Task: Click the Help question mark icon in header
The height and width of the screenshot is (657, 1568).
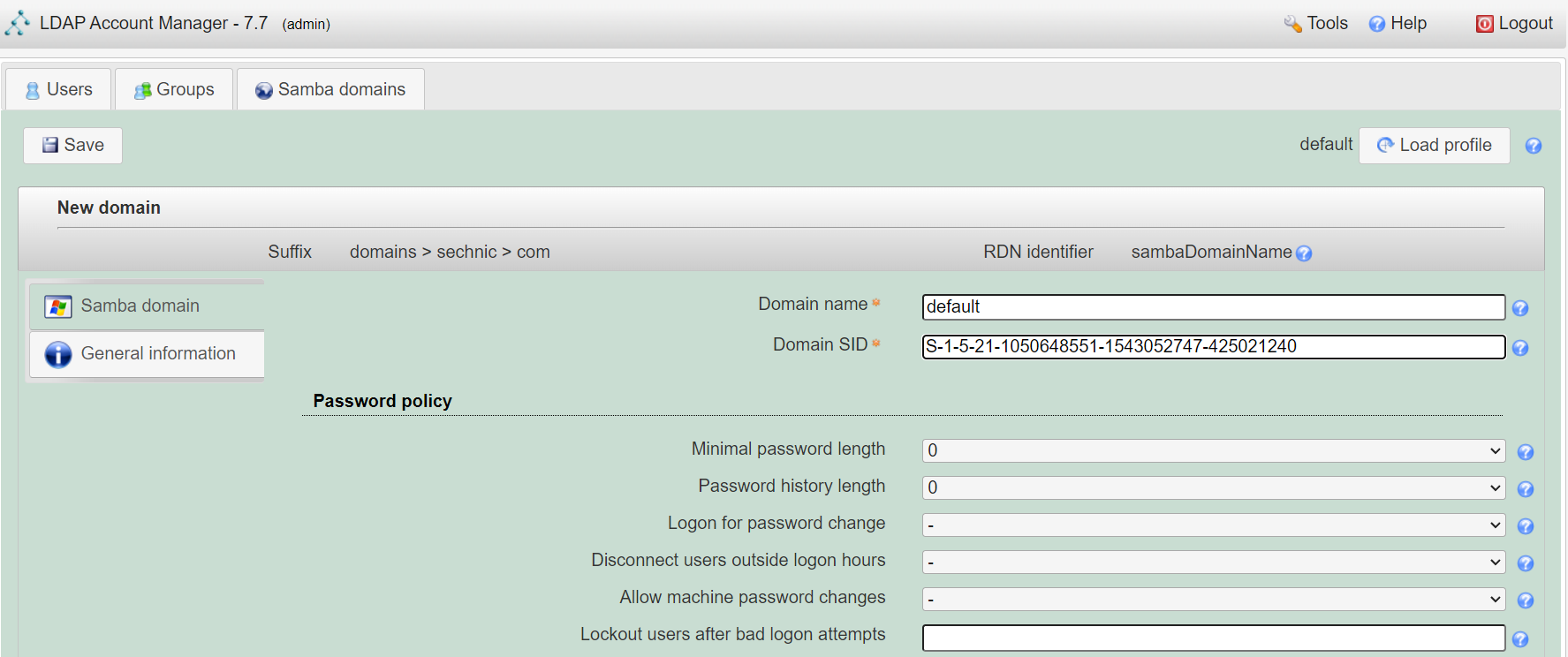Action: coord(1376,24)
